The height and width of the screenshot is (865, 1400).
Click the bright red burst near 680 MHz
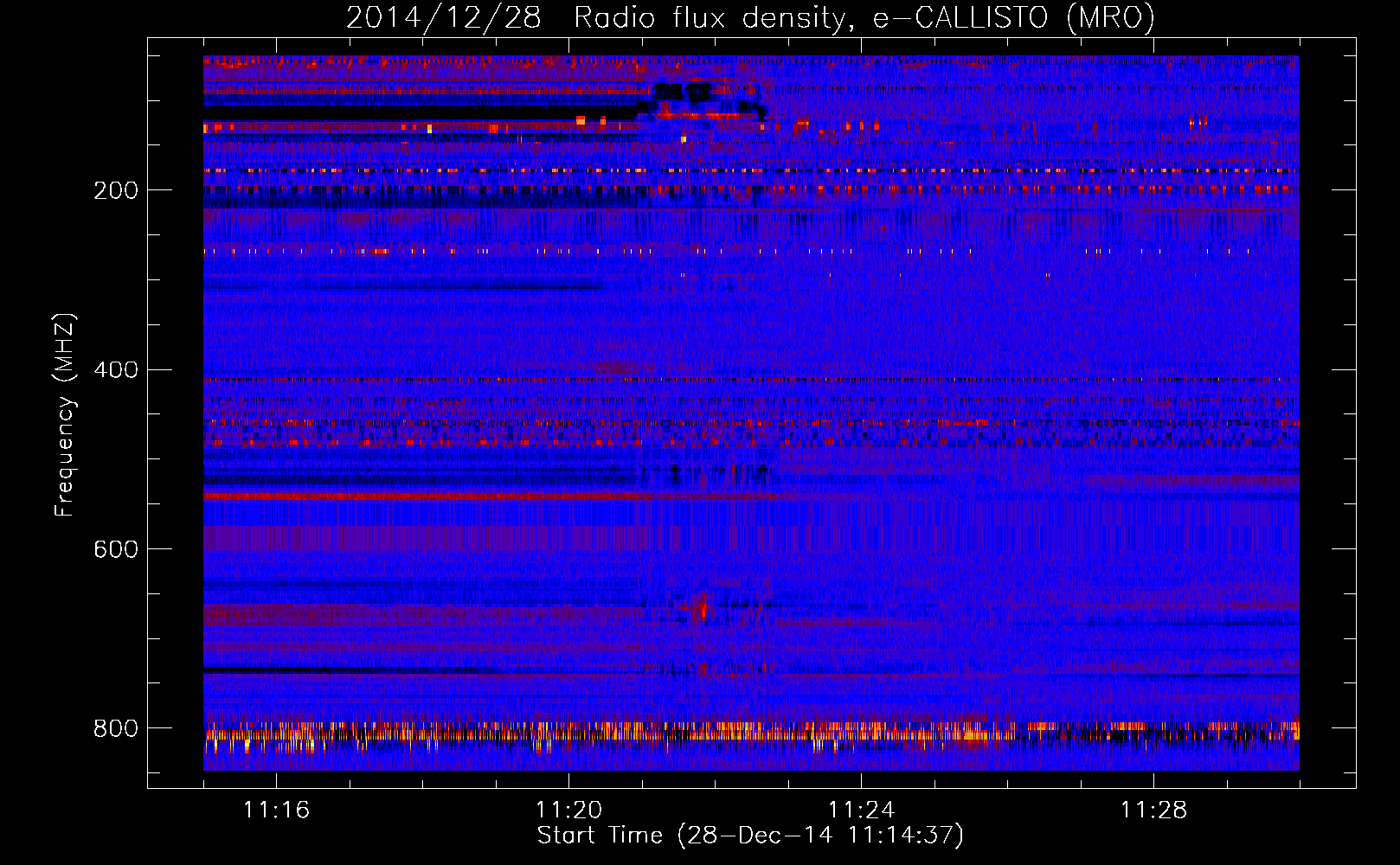[x=703, y=610]
